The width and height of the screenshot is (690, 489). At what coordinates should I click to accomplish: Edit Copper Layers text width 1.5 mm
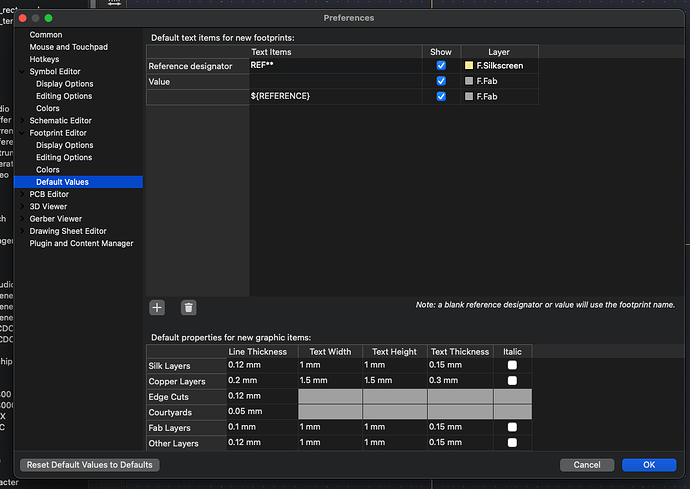pyautogui.click(x=330, y=380)
